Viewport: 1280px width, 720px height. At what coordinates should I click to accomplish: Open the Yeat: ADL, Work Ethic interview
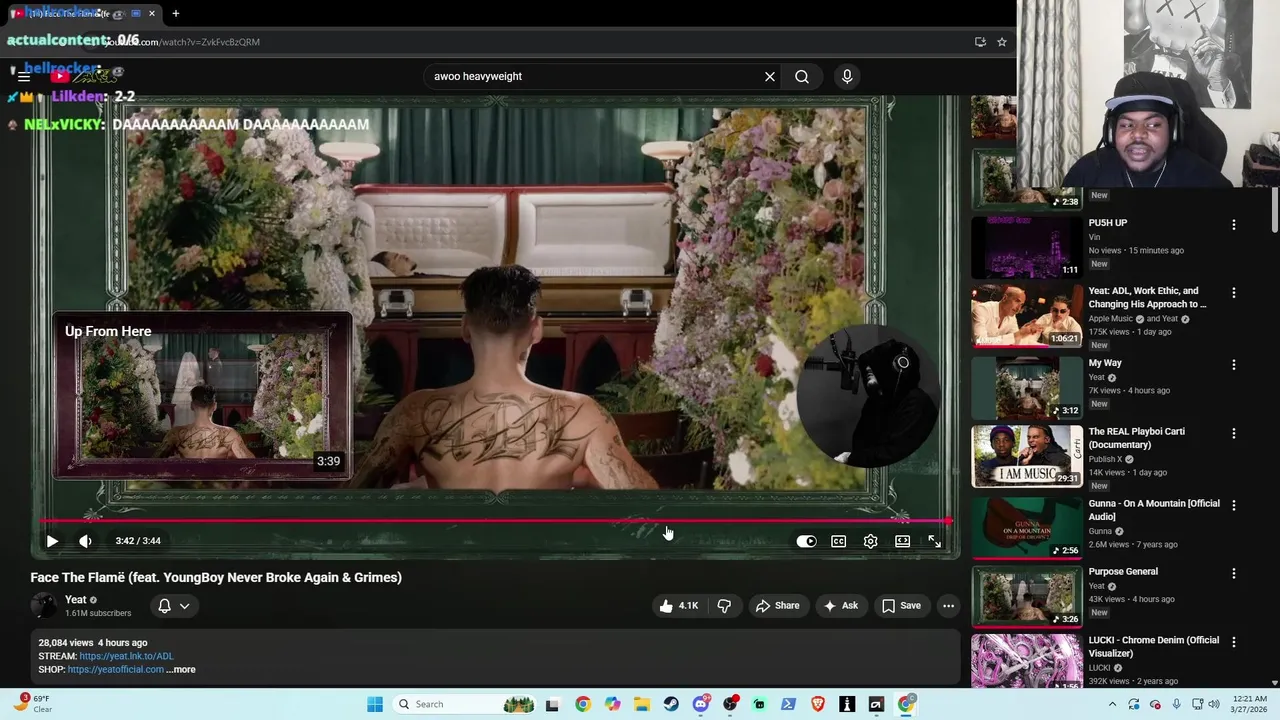click(x=1027, y=316)
